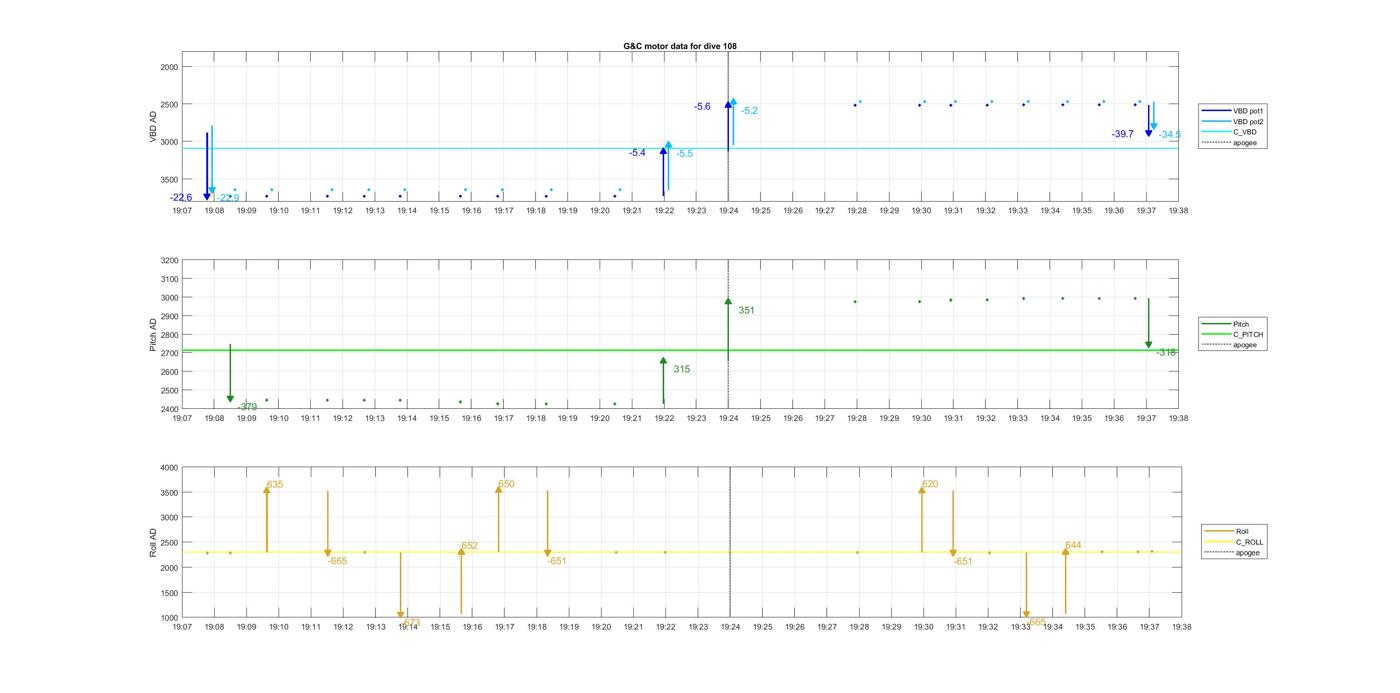
Task: Select the 'Pitch AD' y-axis label
Action: click(153, 335)
